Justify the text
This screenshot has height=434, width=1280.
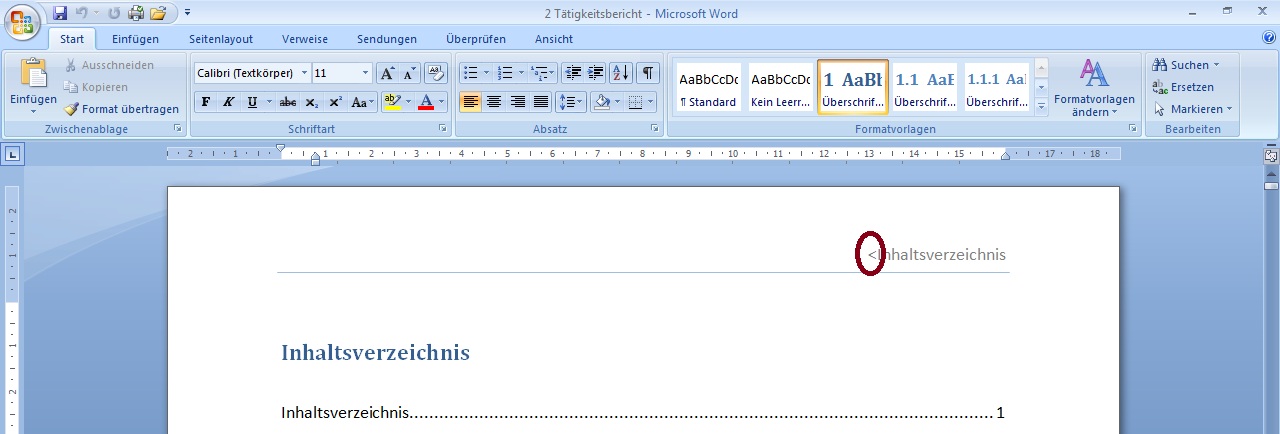point(540,102)
